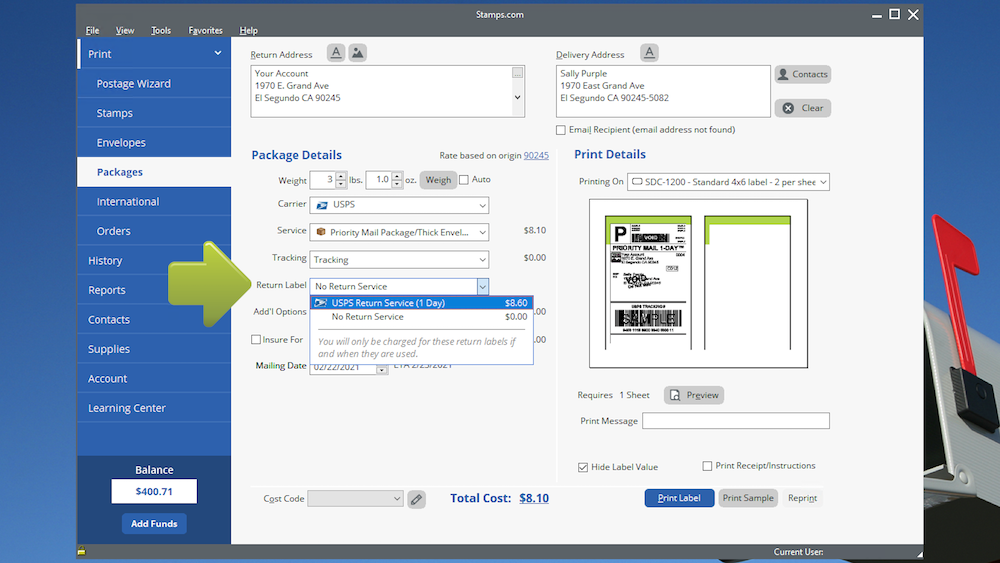Open the label Preview
This screenshot has height=563, width=1000.
(693, 395)
